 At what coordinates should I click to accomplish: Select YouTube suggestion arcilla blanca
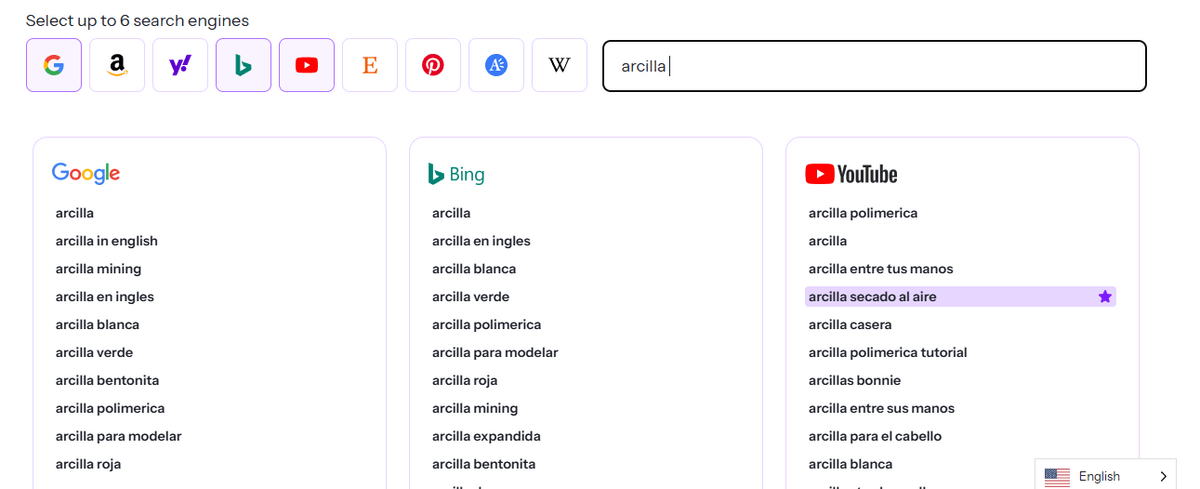[x=851, y=465]
